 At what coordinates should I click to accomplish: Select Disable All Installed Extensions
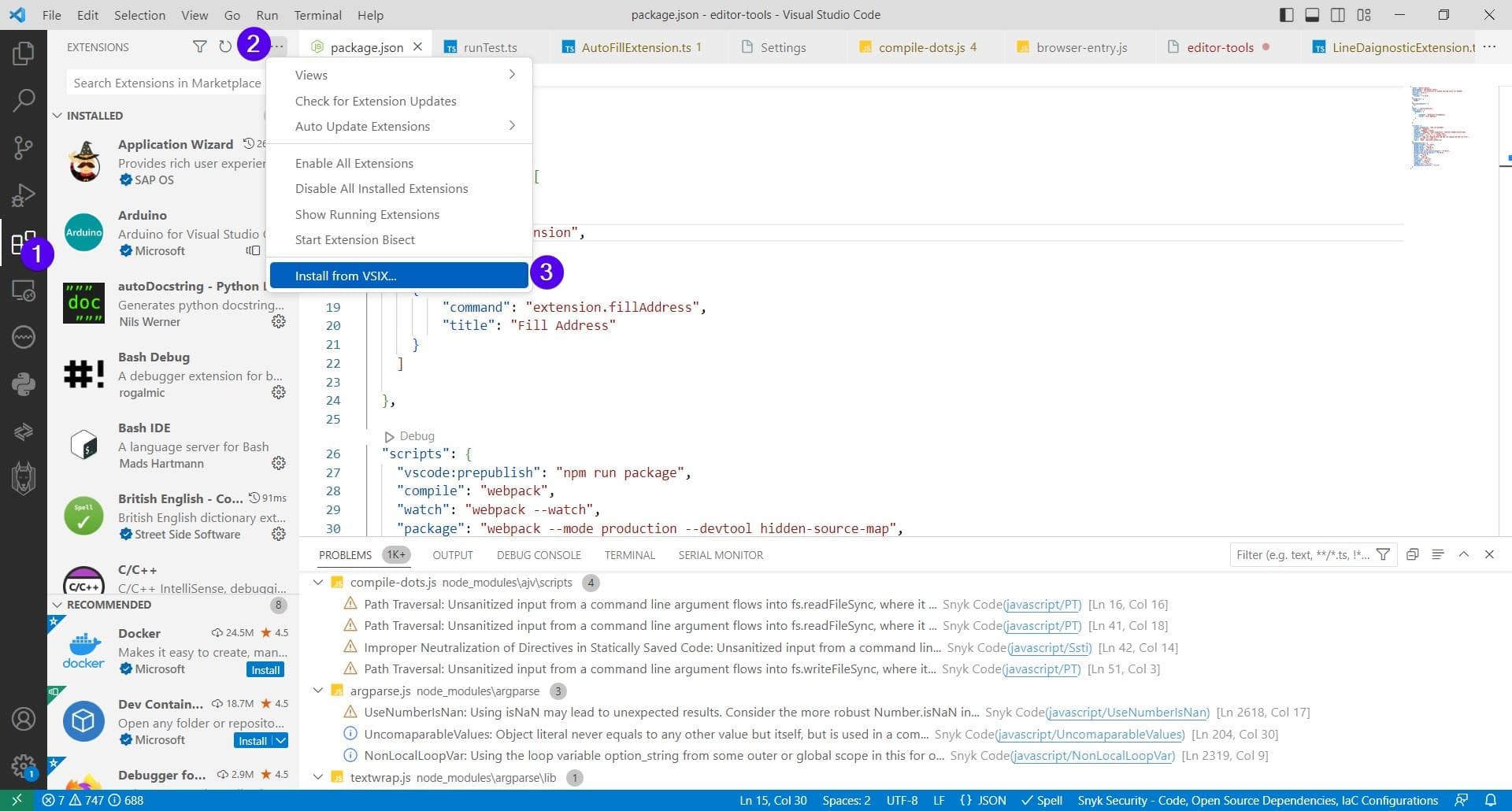click(399, 188)
